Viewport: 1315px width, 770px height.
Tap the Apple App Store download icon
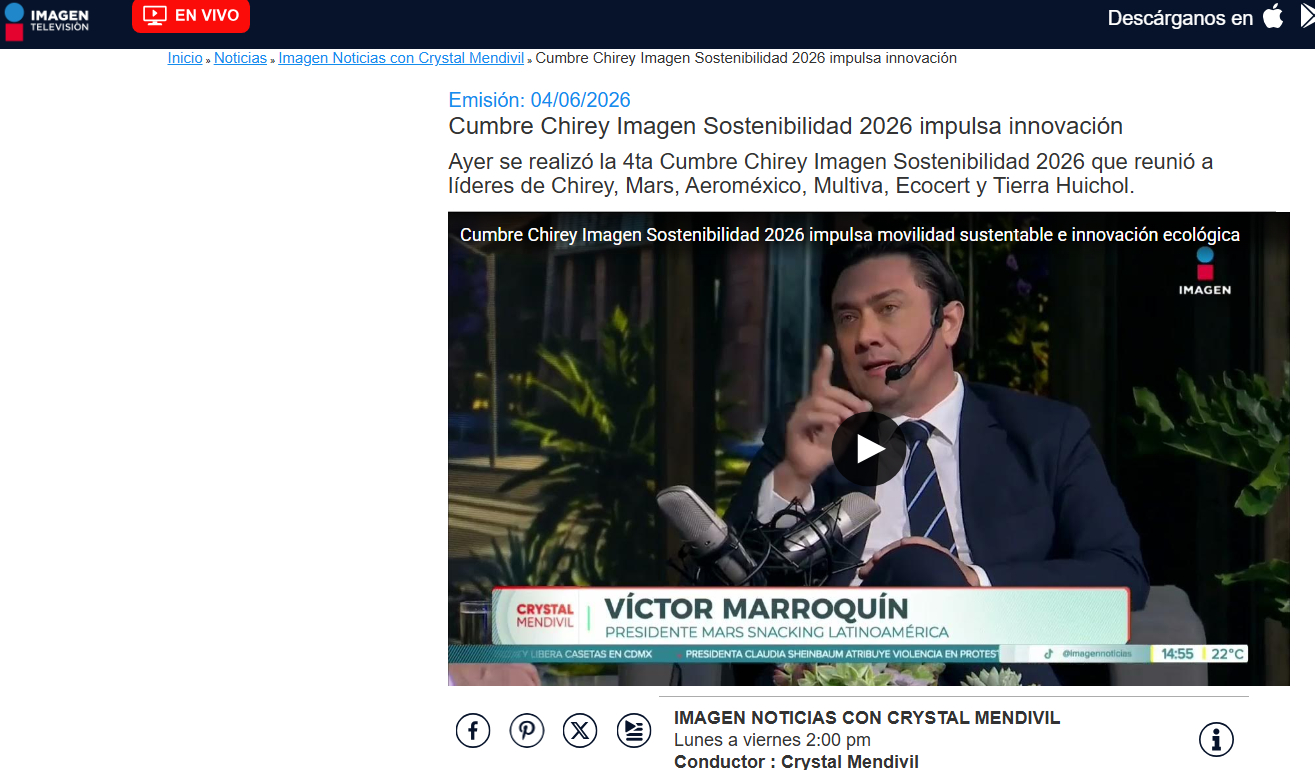(x=1273, y=16)
